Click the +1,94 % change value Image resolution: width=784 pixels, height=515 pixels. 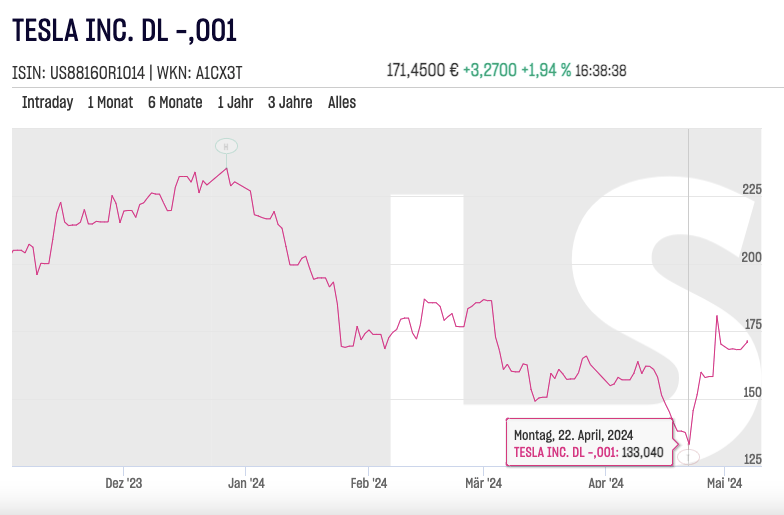coord(546,70)
